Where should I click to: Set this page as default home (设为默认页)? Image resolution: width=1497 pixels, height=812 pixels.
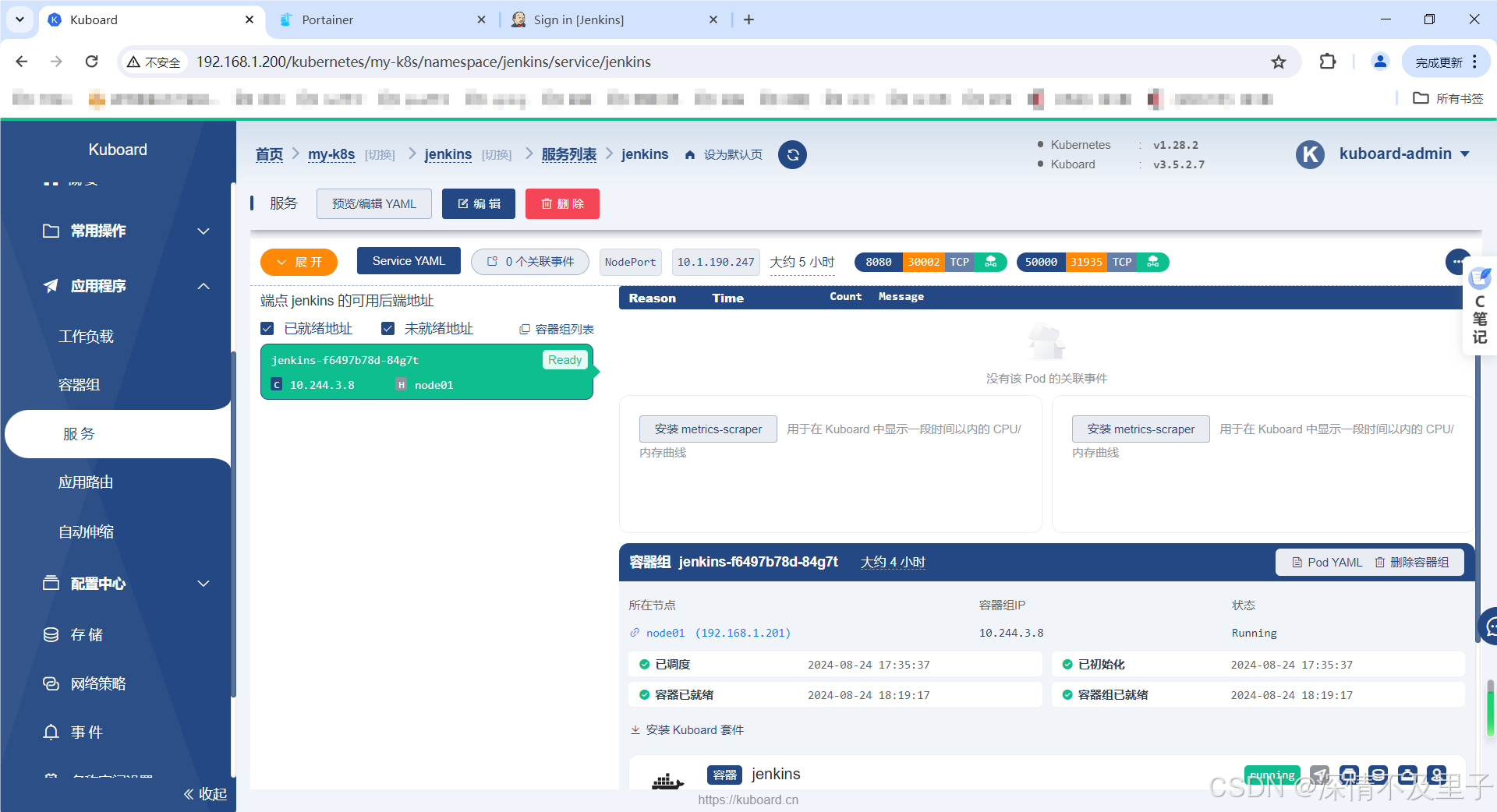(724, 154)
